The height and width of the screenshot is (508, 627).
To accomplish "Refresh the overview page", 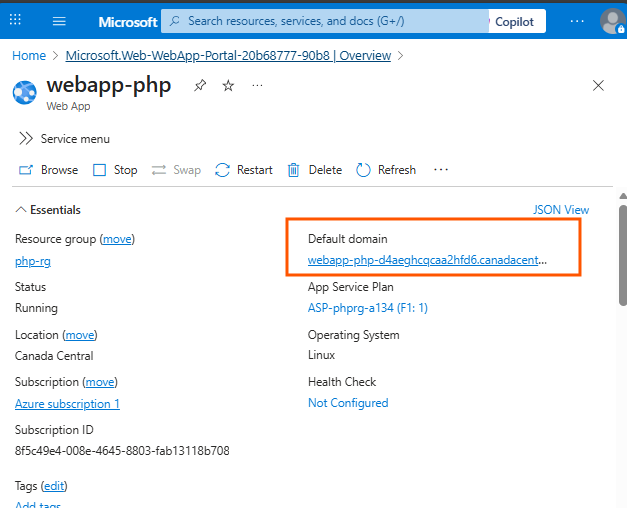I will [386, 170].
